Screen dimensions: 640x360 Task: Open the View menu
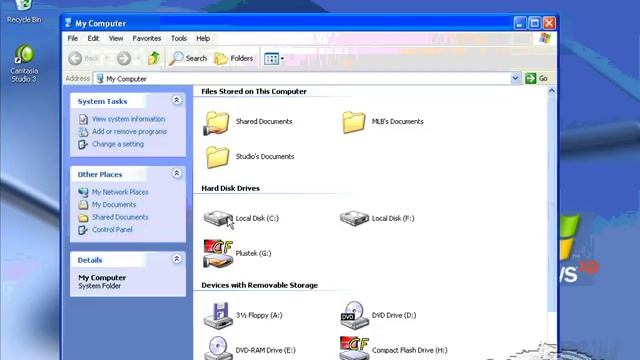(x=116, y=38)
